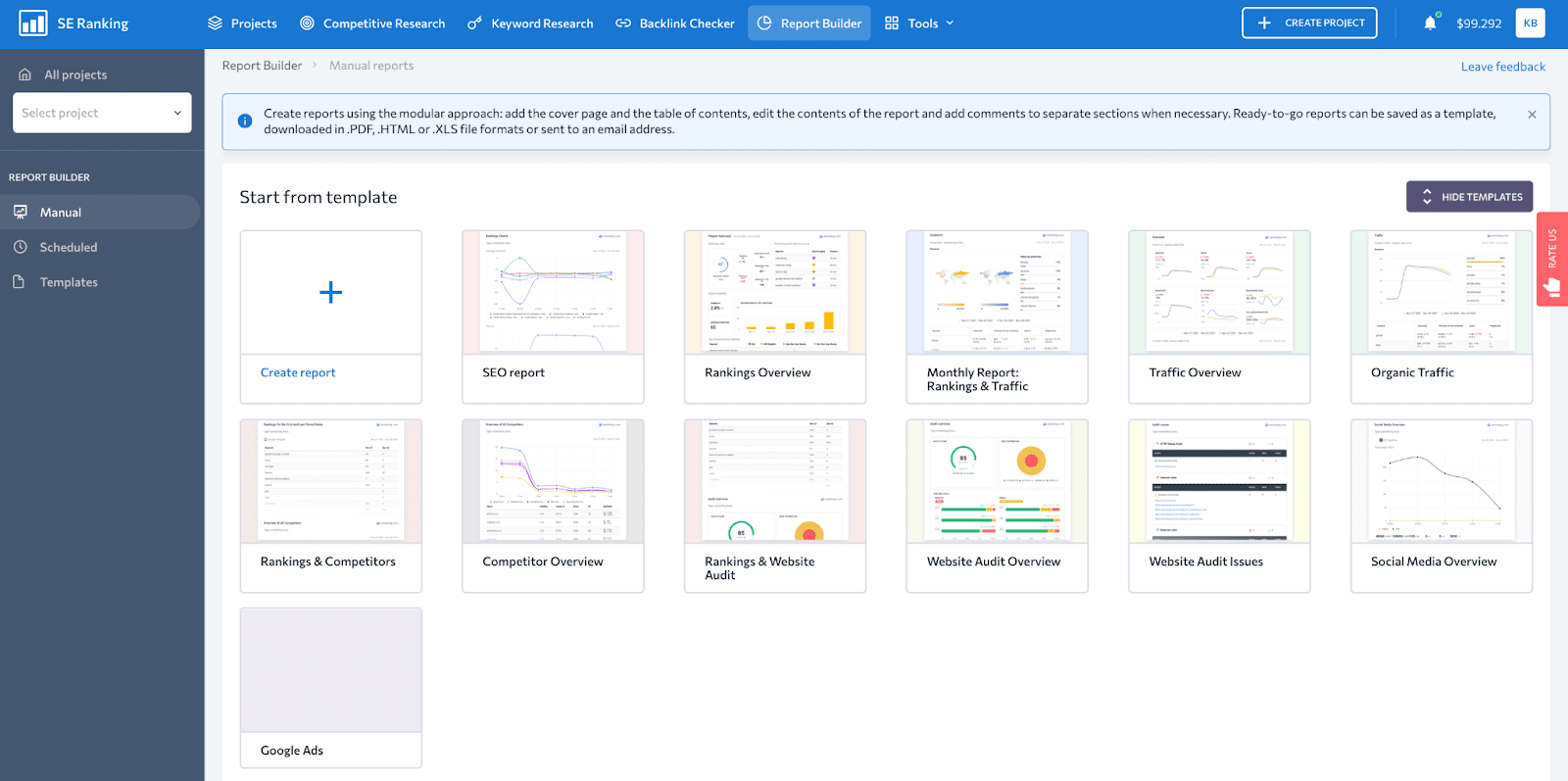Click the Manual reports sidebar icon
Image resolution: width=1568 pixels, height=781 pixels.
(21, 212)
